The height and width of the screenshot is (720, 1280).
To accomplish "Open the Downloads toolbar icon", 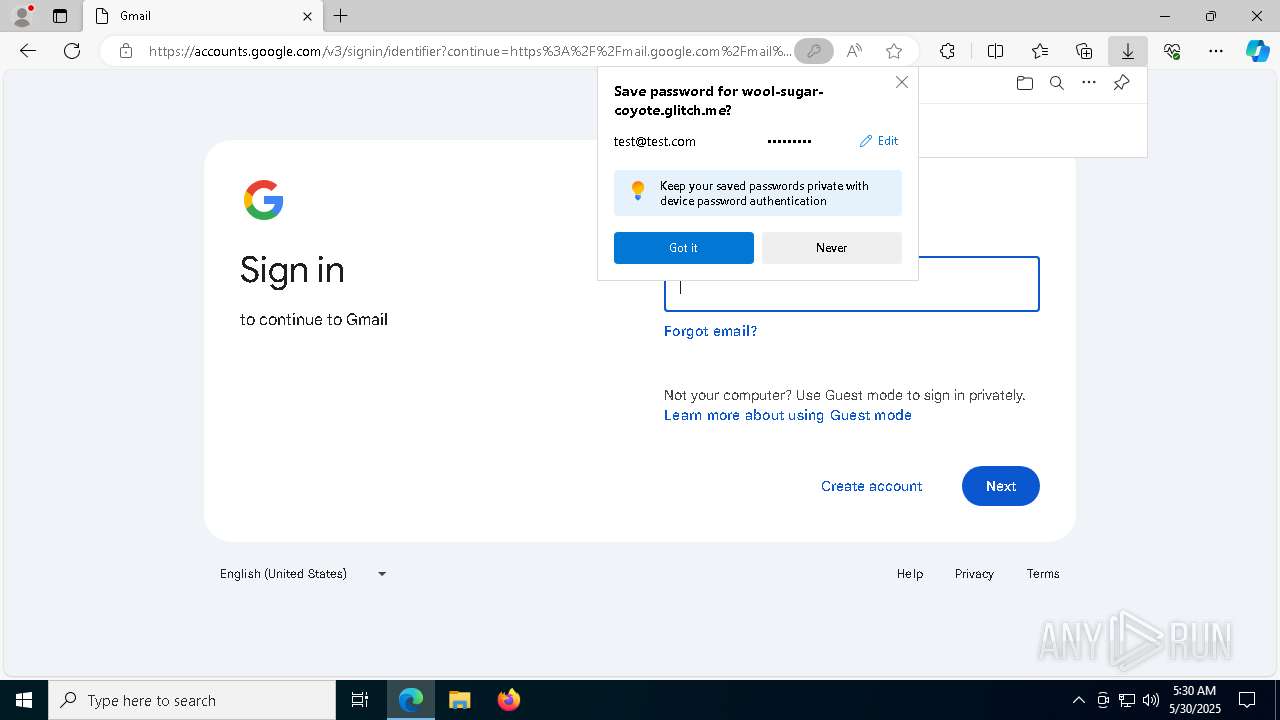I will 1128,51.
